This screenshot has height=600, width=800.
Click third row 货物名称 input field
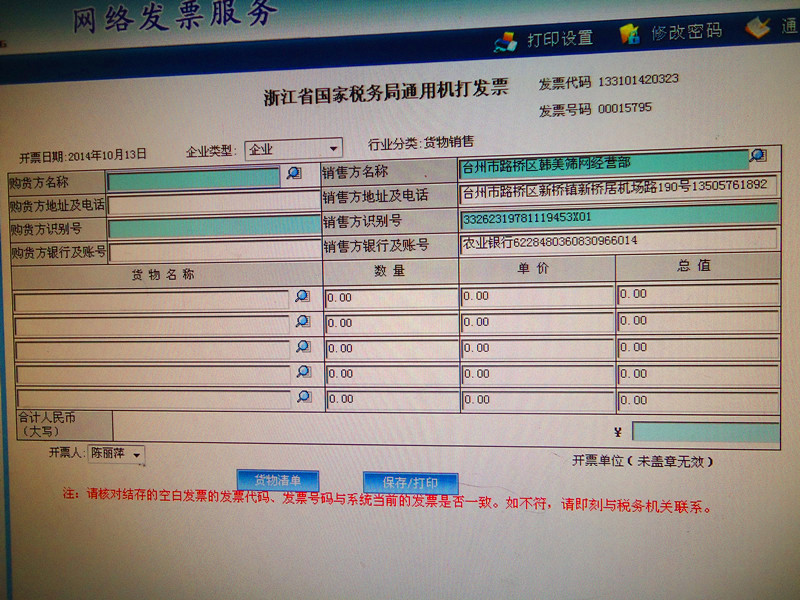click(153, 352)
